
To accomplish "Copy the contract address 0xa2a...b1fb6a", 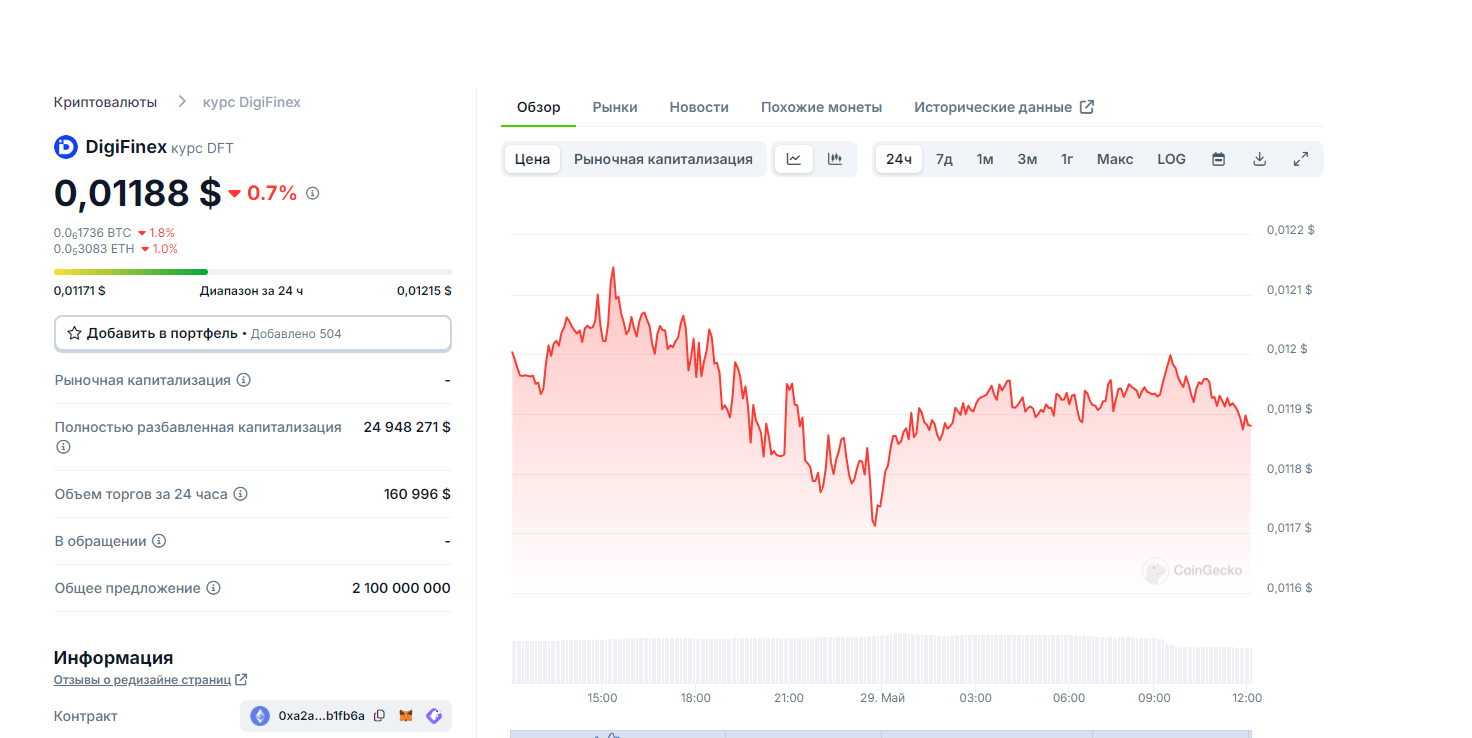I will [379, 716].
